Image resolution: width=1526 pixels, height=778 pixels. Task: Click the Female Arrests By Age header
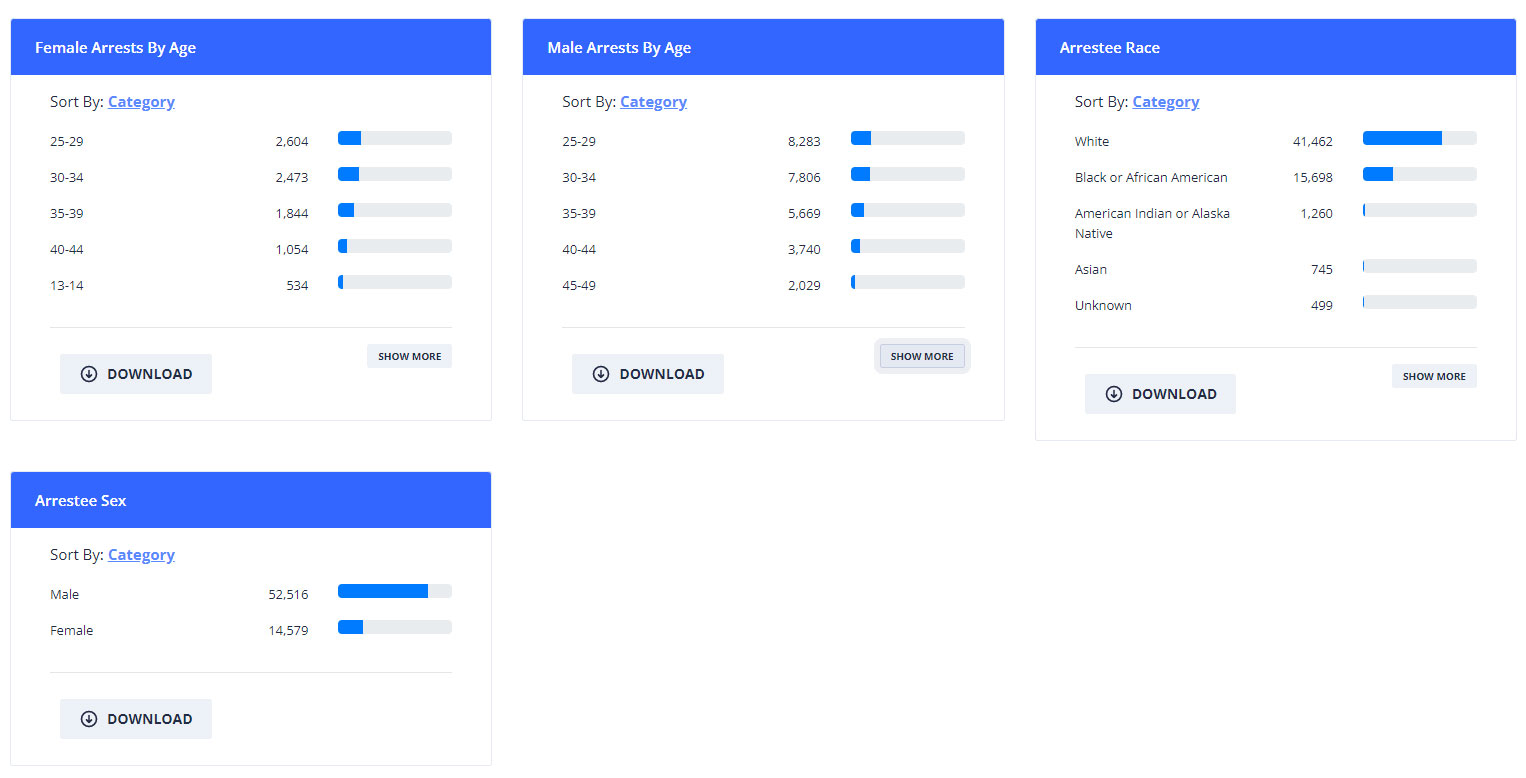pyautogui.click(x=115, y=48)
